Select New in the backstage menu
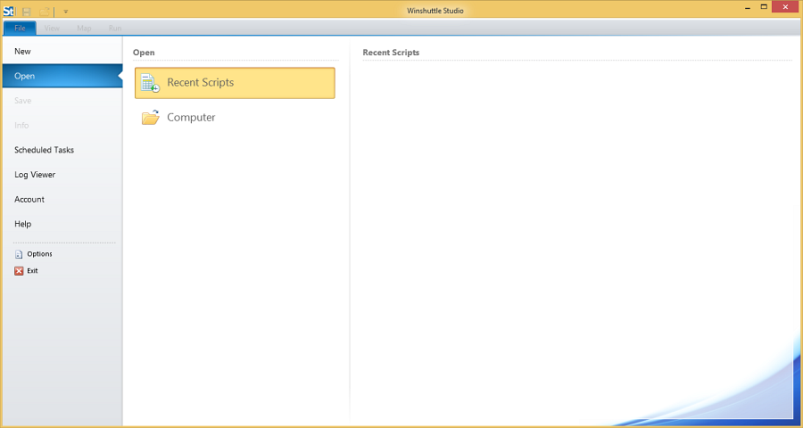803x428 pixels. tap(22, 51)
